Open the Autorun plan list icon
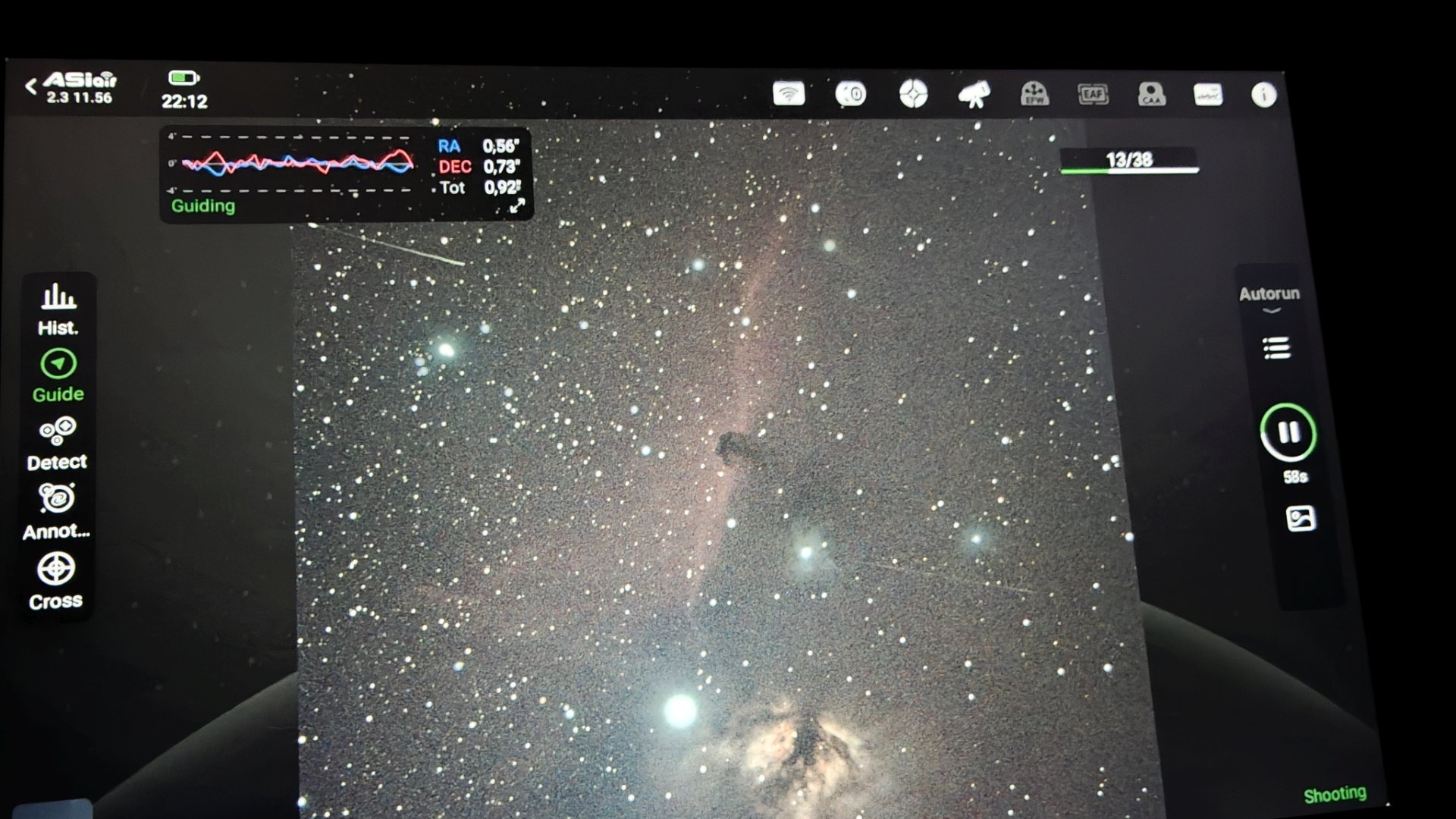 1277,348
